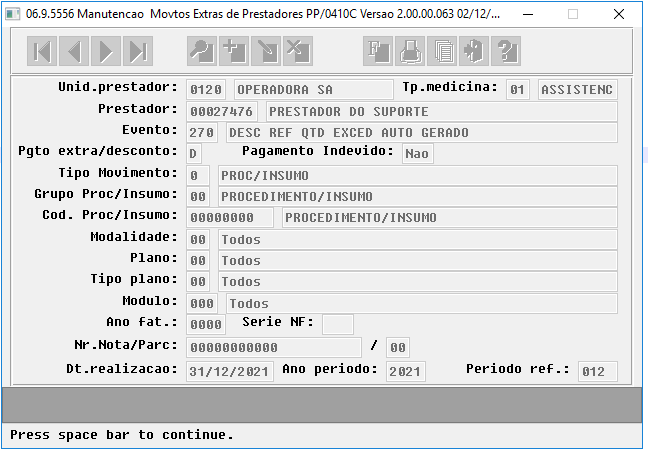Go to next record arrow icon
This screenshot has height=451, width=648.
[x=106, y=51]
